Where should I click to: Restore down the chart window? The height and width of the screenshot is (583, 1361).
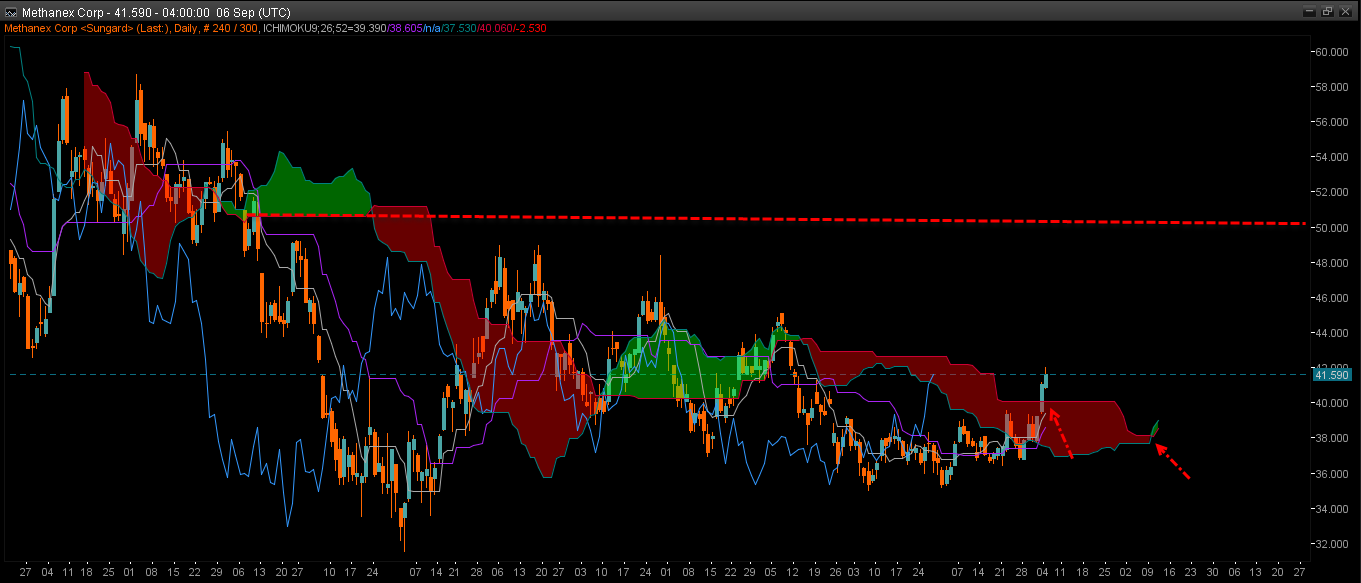point(1328,11)
